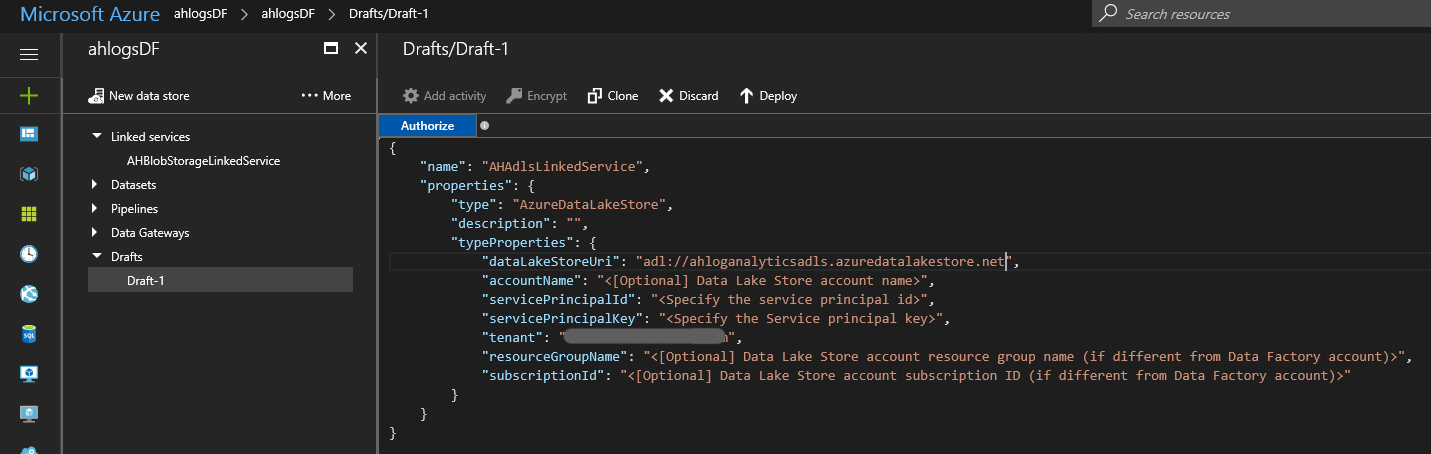Click the resourceGroupName placeholder value
Screen dimensions: 1431x454
pyautogui.click(x=1024, y=357)
